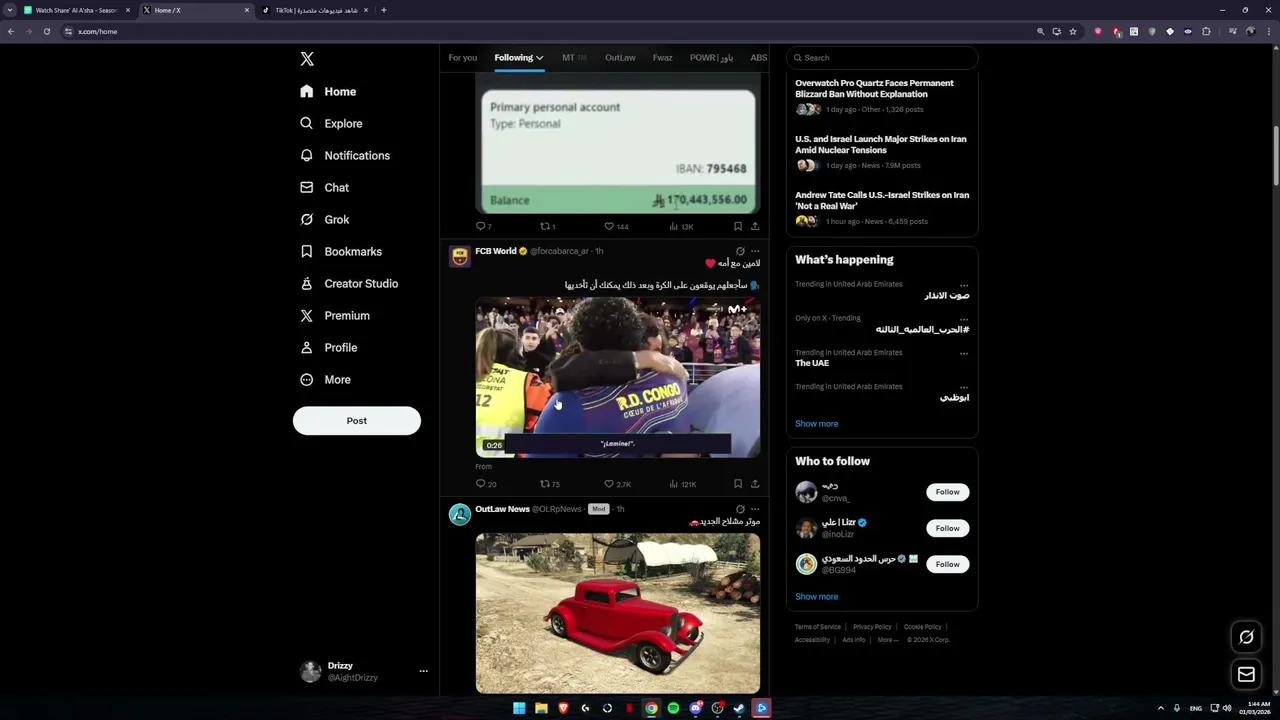Click Grok explain icon on OutLaw News post
The height and width of the screenshot is (720, 1280).
[740, 509]
